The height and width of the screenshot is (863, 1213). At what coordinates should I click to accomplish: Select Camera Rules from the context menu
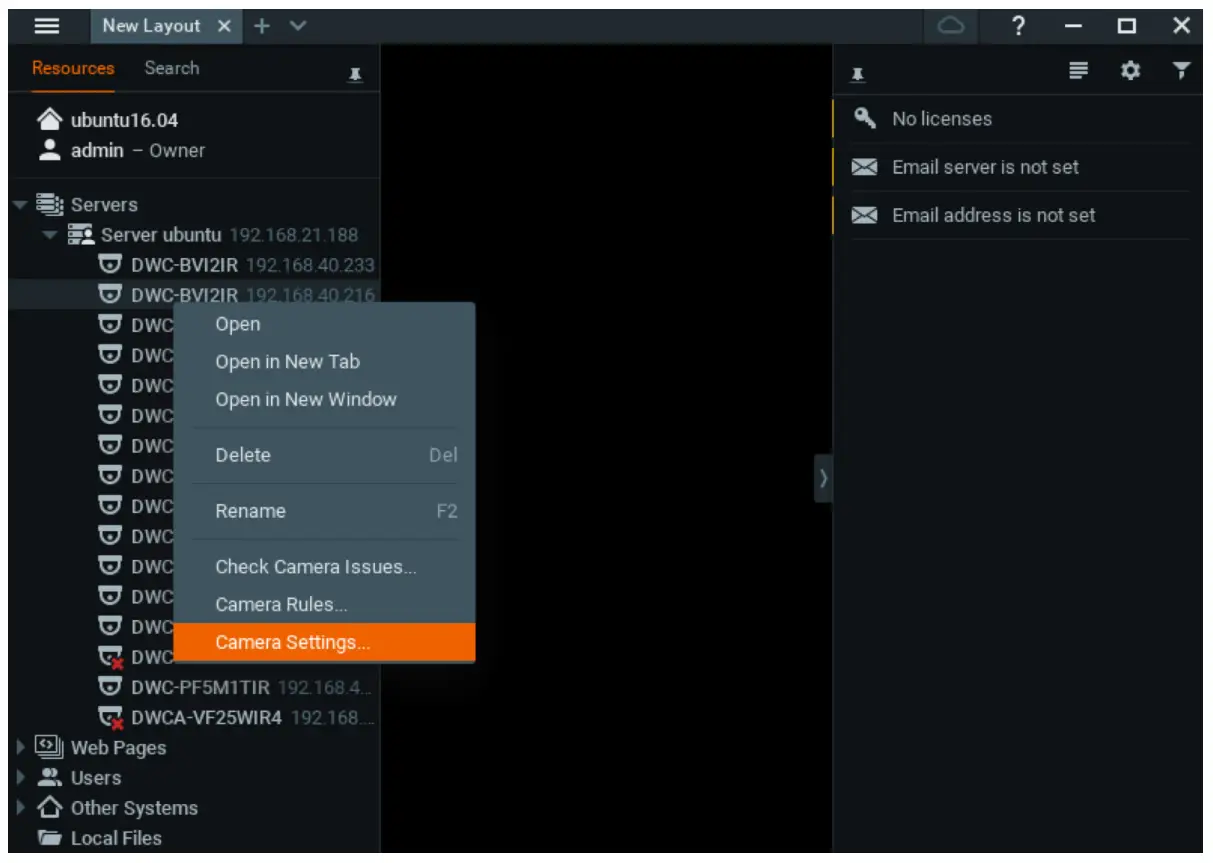(x=281, y=604)
